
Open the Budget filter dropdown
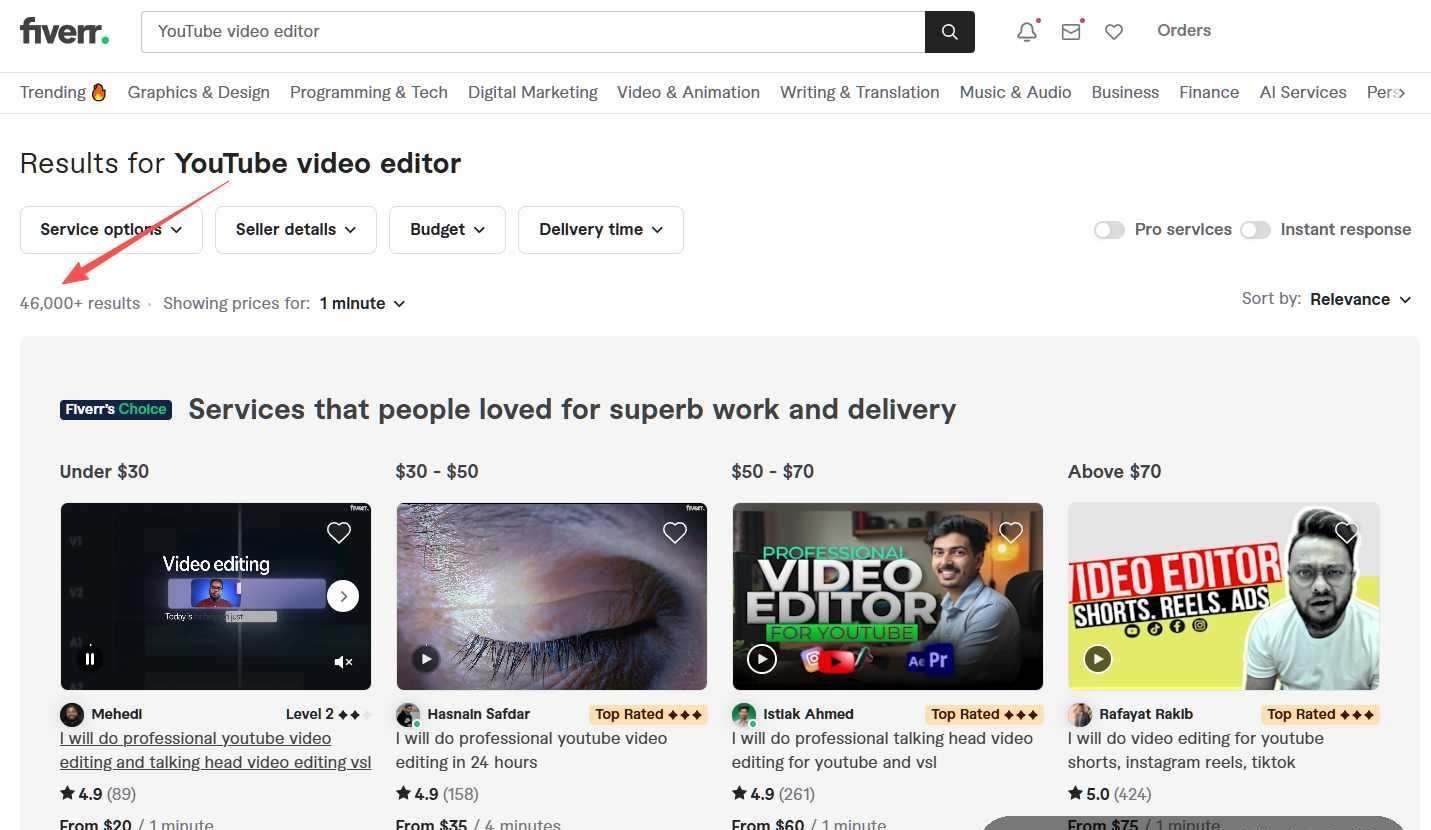(x=447, y=230)
